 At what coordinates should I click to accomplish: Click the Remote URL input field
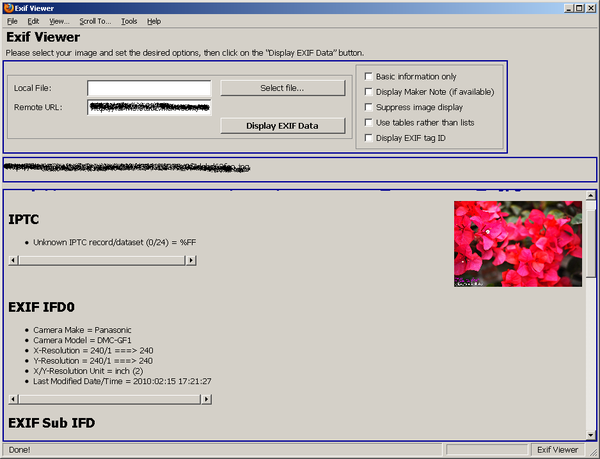149,107
